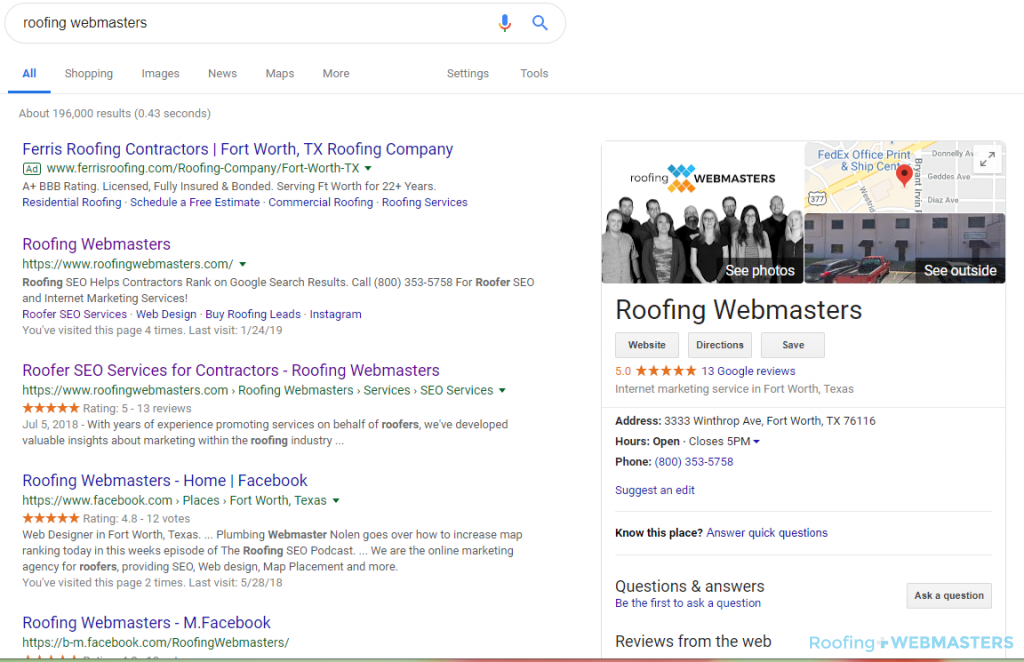Open Roofer SEO Services for Contractors result
This screenshot has height=662, width=1024.
pos(231,370)
